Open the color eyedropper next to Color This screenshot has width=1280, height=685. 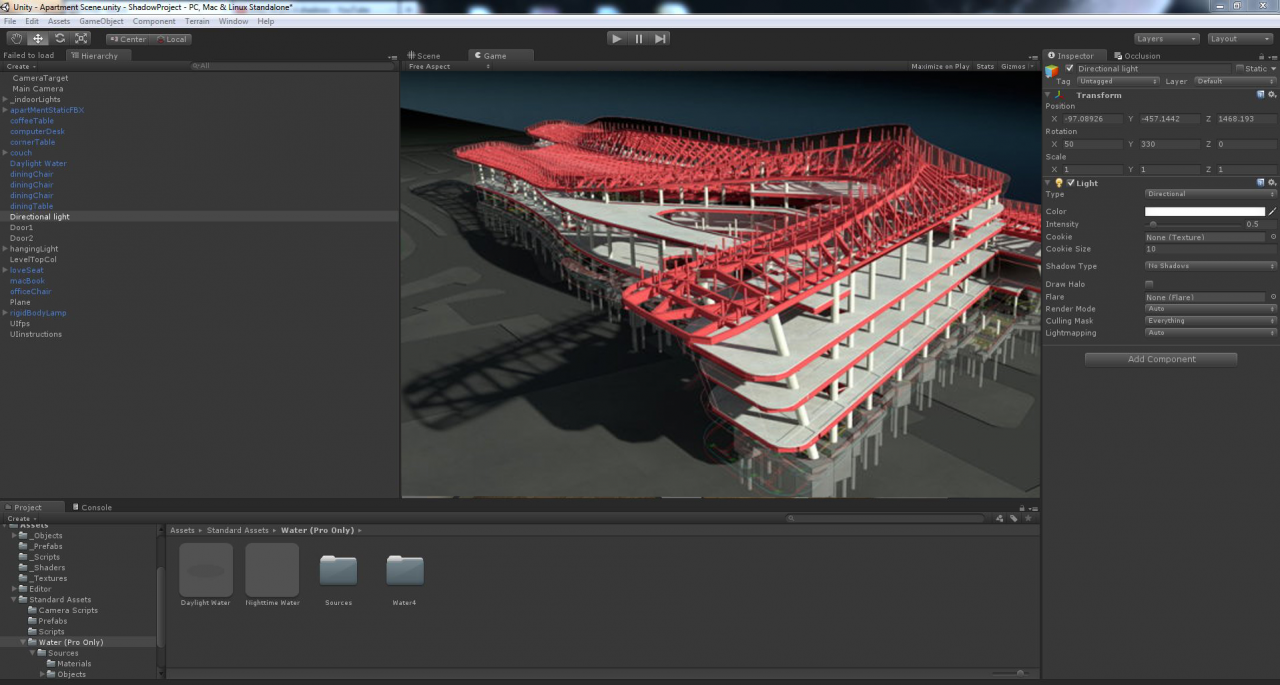1273,212
